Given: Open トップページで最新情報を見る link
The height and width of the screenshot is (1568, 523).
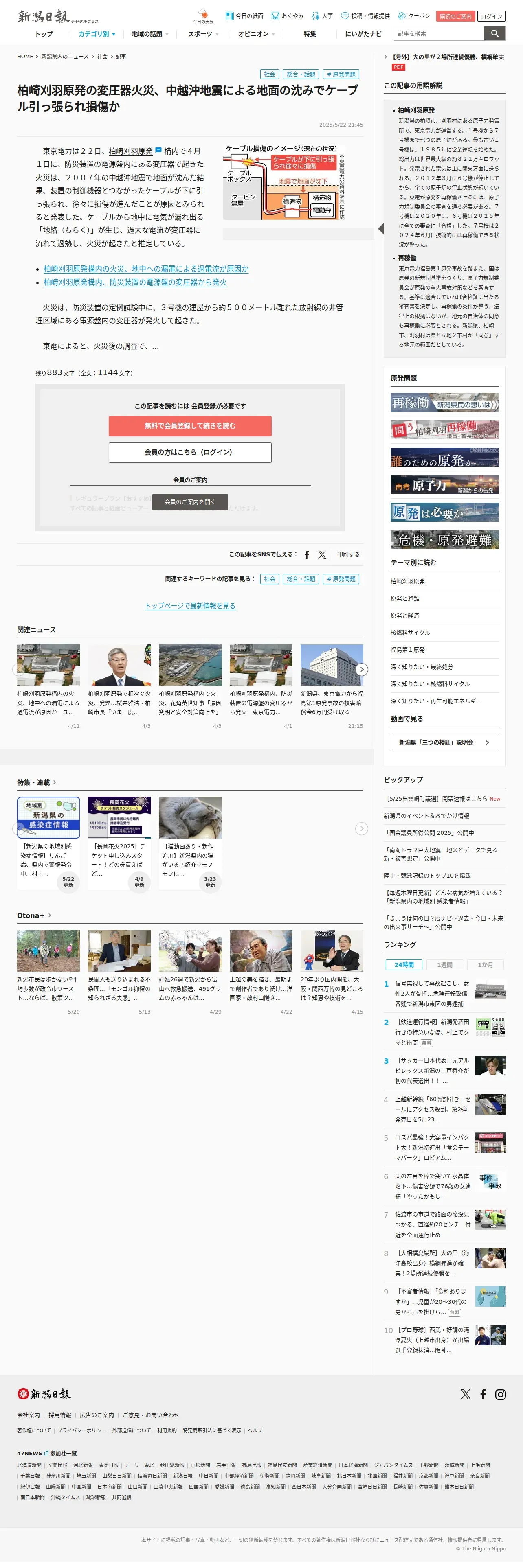Looking at the screenshot, I should point(190,606).
